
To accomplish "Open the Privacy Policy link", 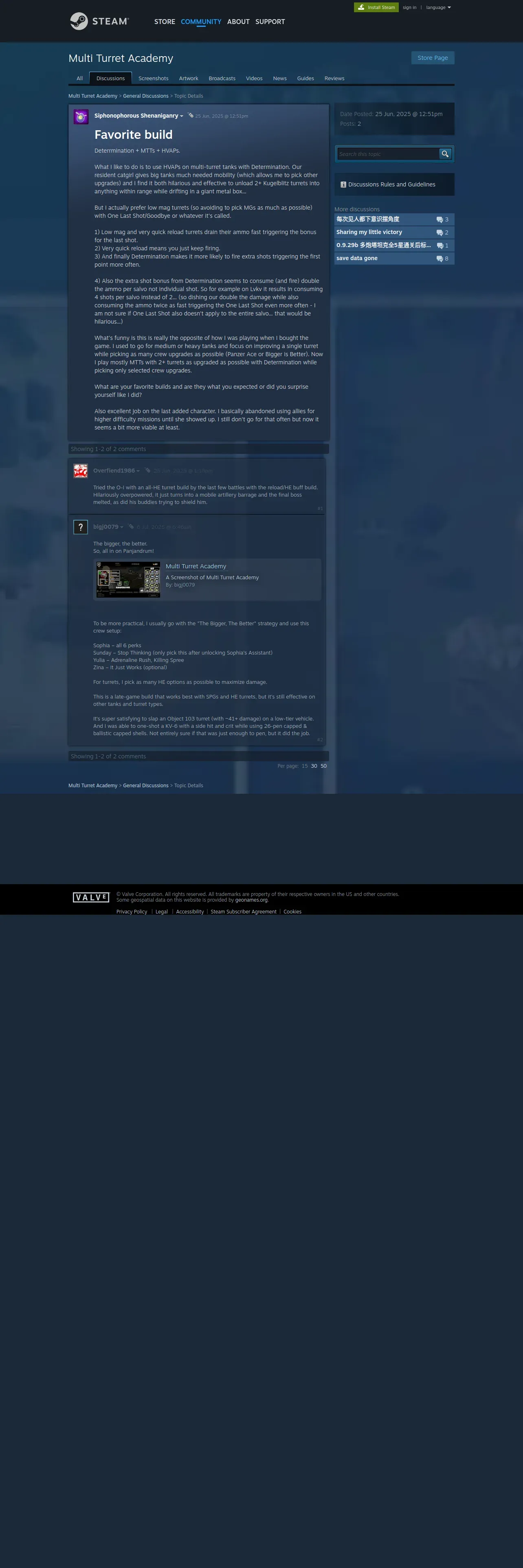I will (x=132, y=912).
